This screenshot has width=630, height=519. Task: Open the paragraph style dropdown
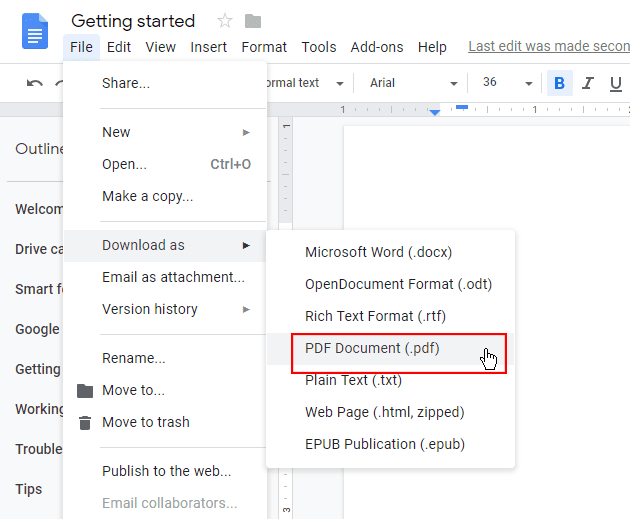[305, 83]
